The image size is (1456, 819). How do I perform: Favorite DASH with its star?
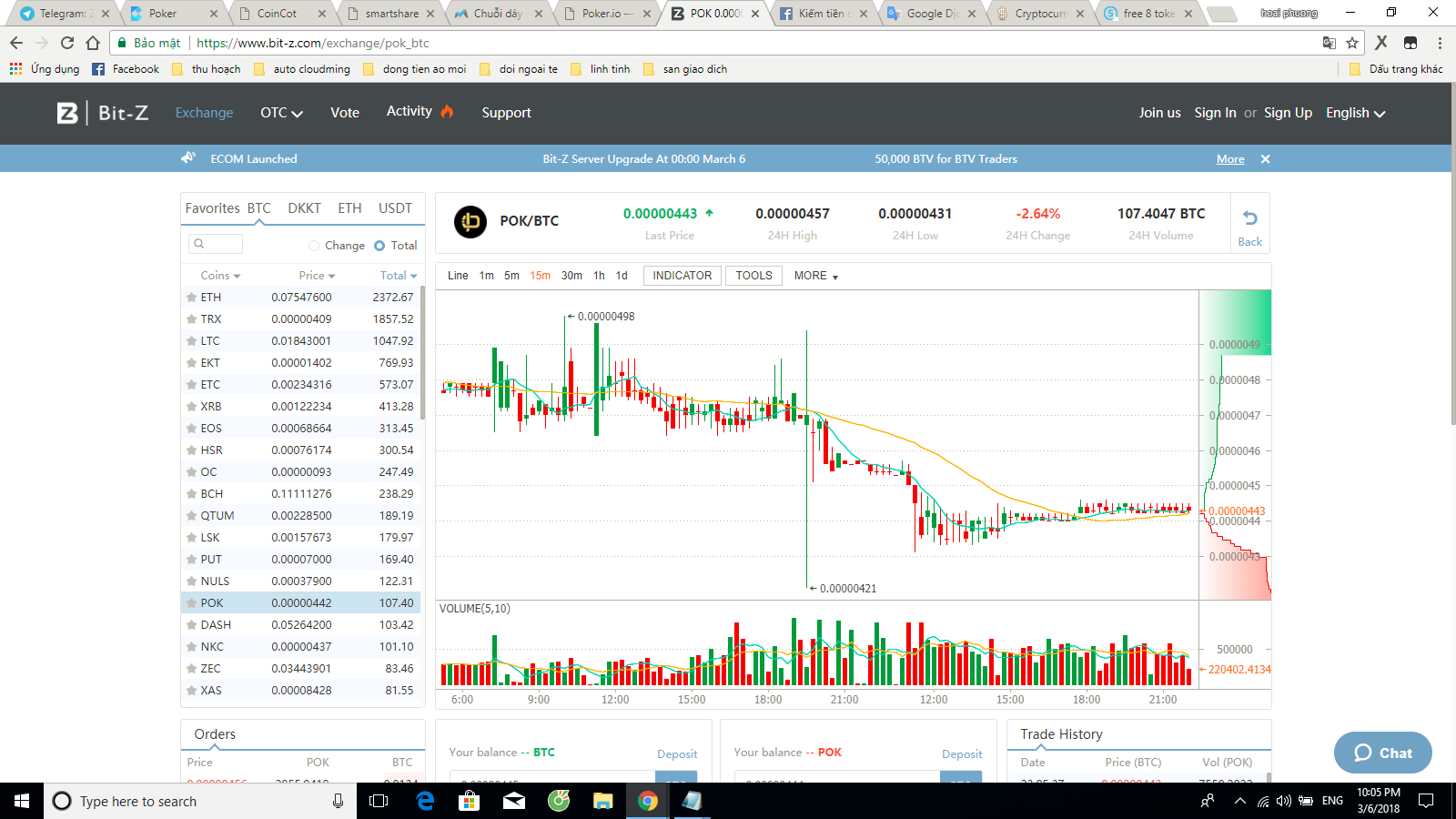[x=191, y=625]
